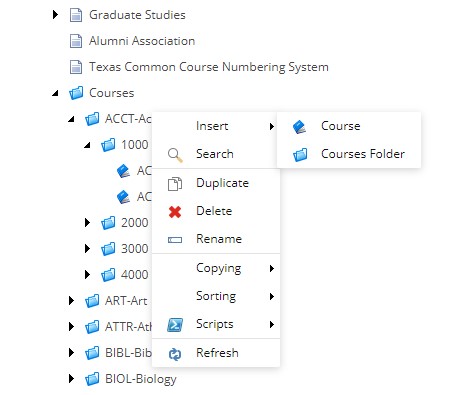Click the Refresh arrows icon
The image size is (459, 395).
click(x=175, y=354)
